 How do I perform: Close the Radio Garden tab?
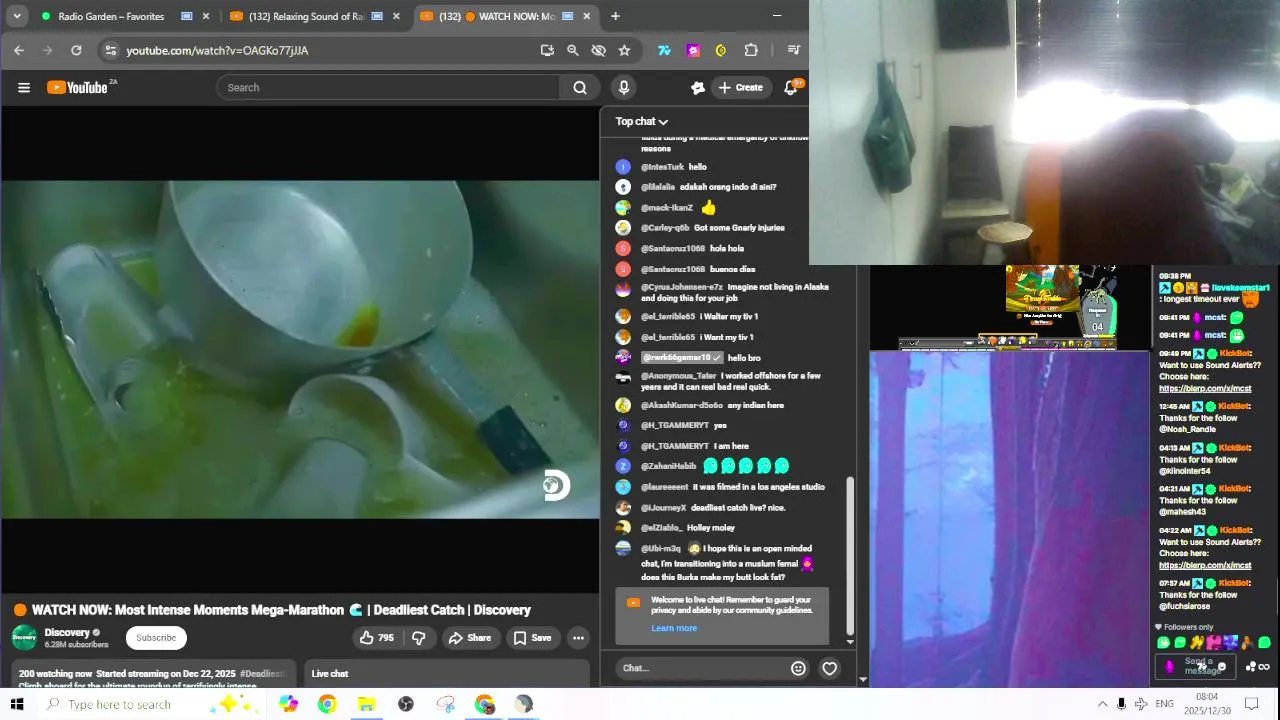(x=206, y=16)
